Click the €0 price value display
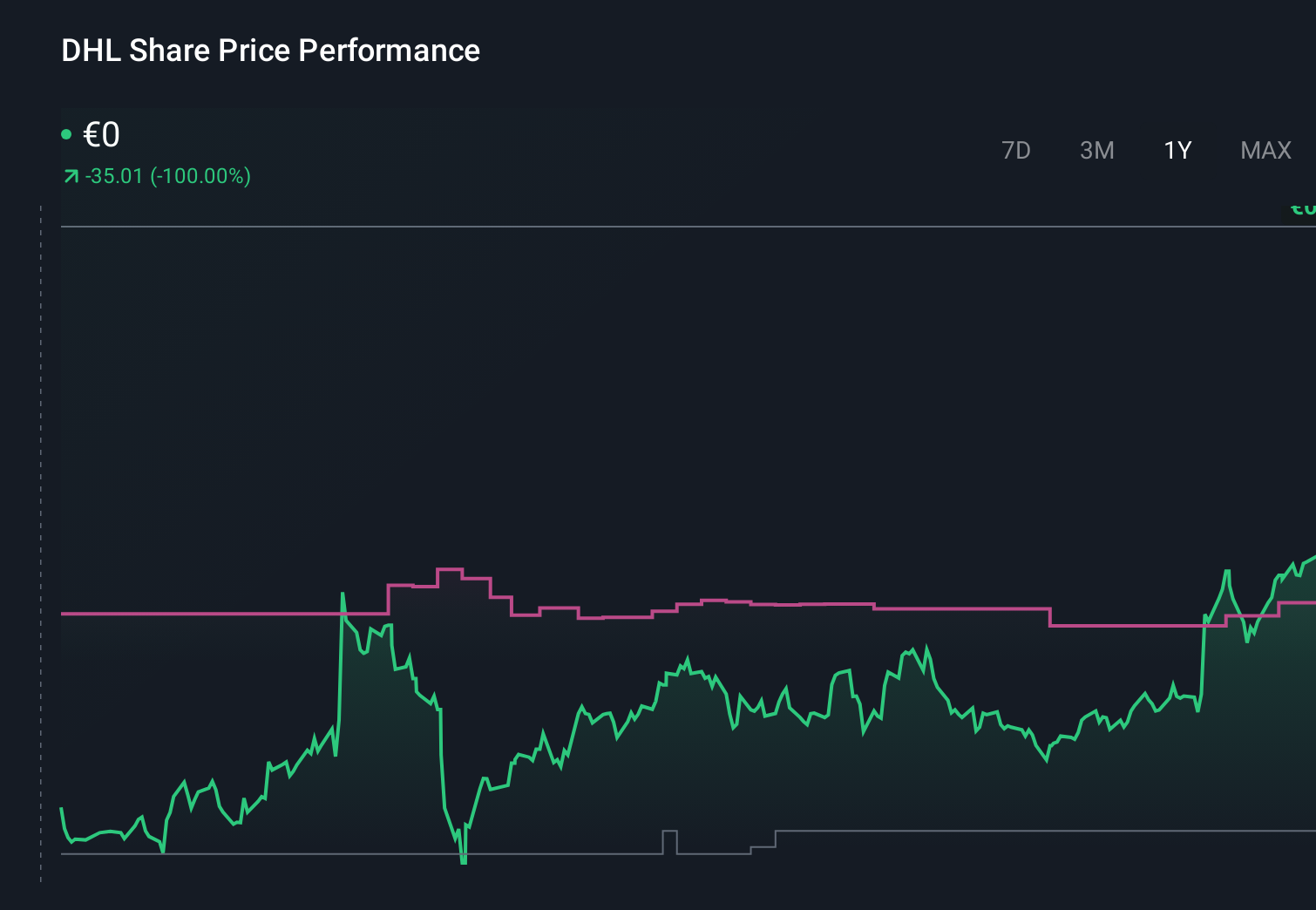This screenshot has height=910, width=1316. click(101, 134)
